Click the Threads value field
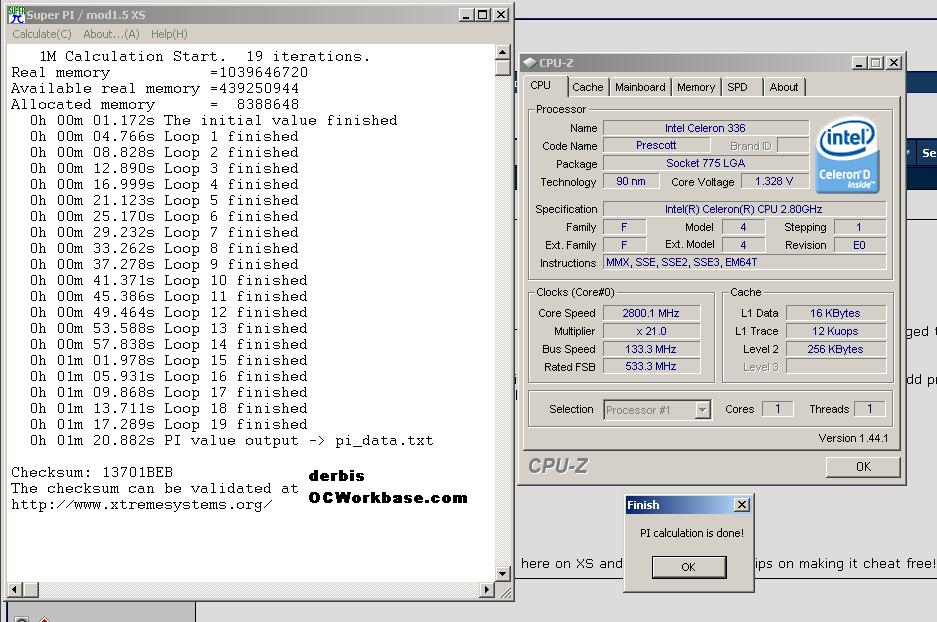 [x=870, y=409]
